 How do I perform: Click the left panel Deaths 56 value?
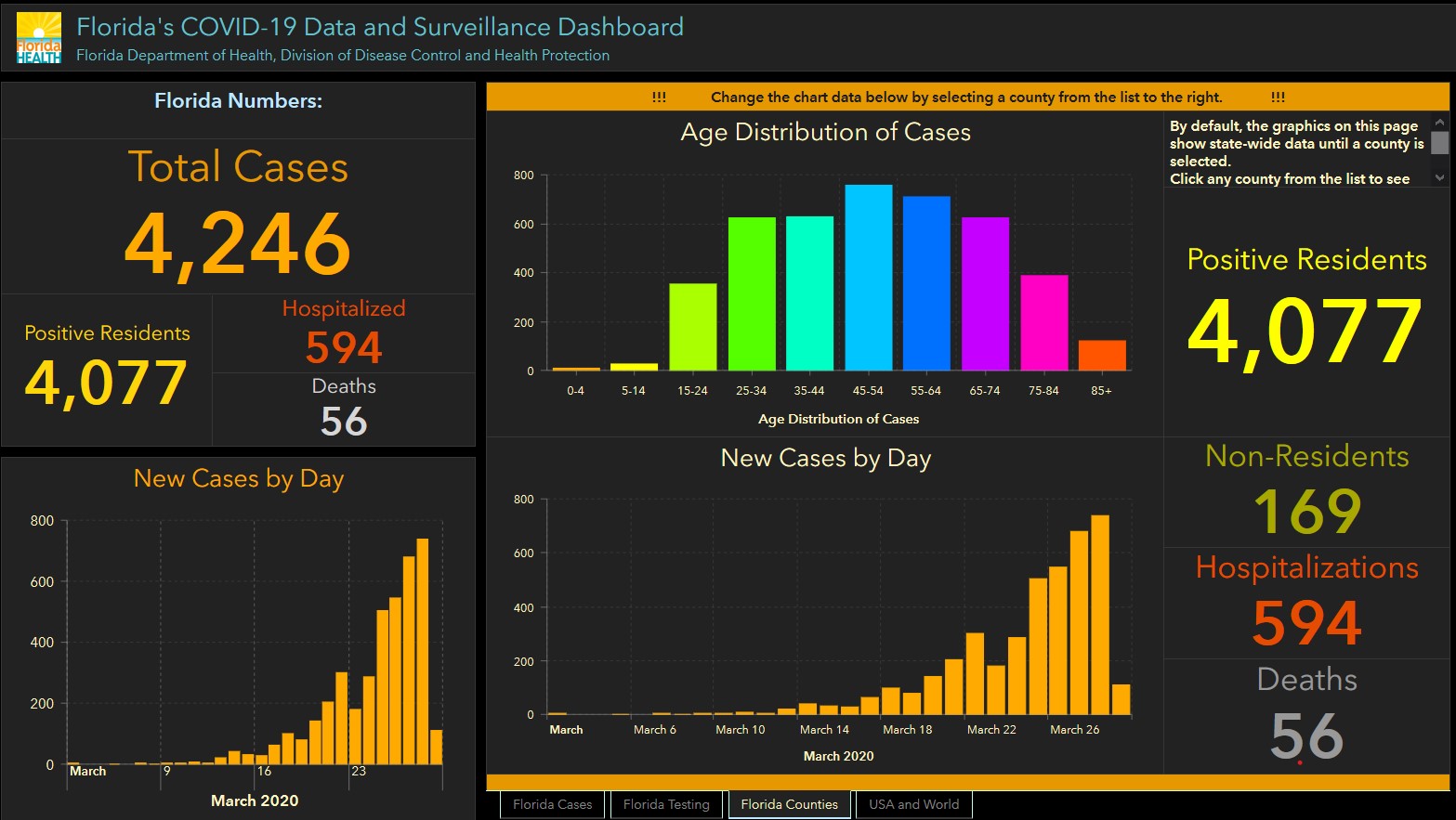pos(344,422)
